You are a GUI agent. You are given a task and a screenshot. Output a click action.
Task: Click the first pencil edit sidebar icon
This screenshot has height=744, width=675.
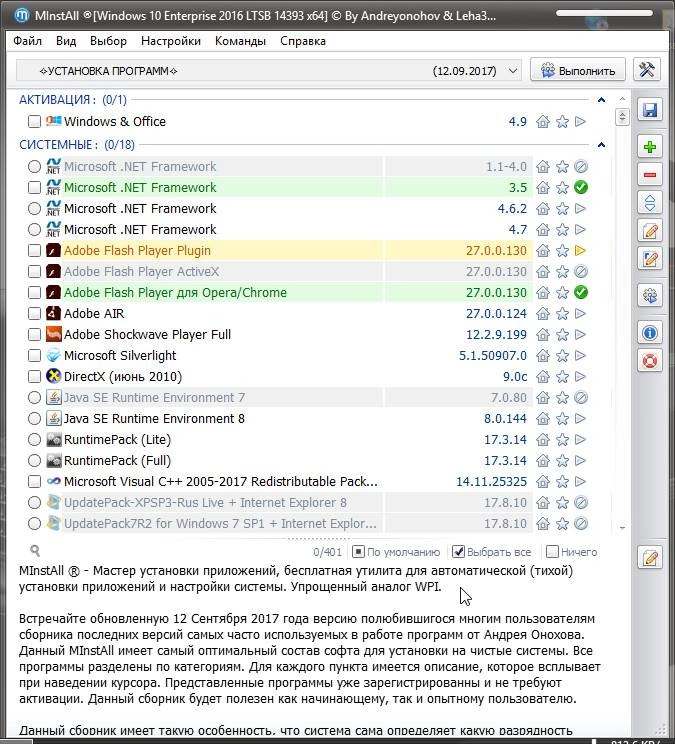[x=649, y=231]
